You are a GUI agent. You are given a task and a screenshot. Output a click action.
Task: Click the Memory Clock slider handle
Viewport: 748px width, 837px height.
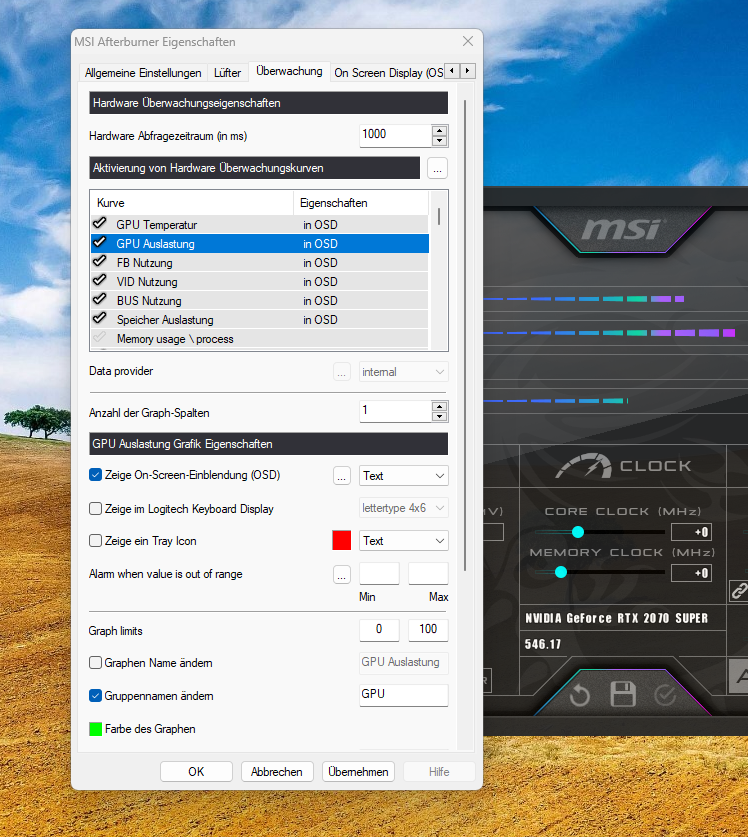click(x=561, y=572)
